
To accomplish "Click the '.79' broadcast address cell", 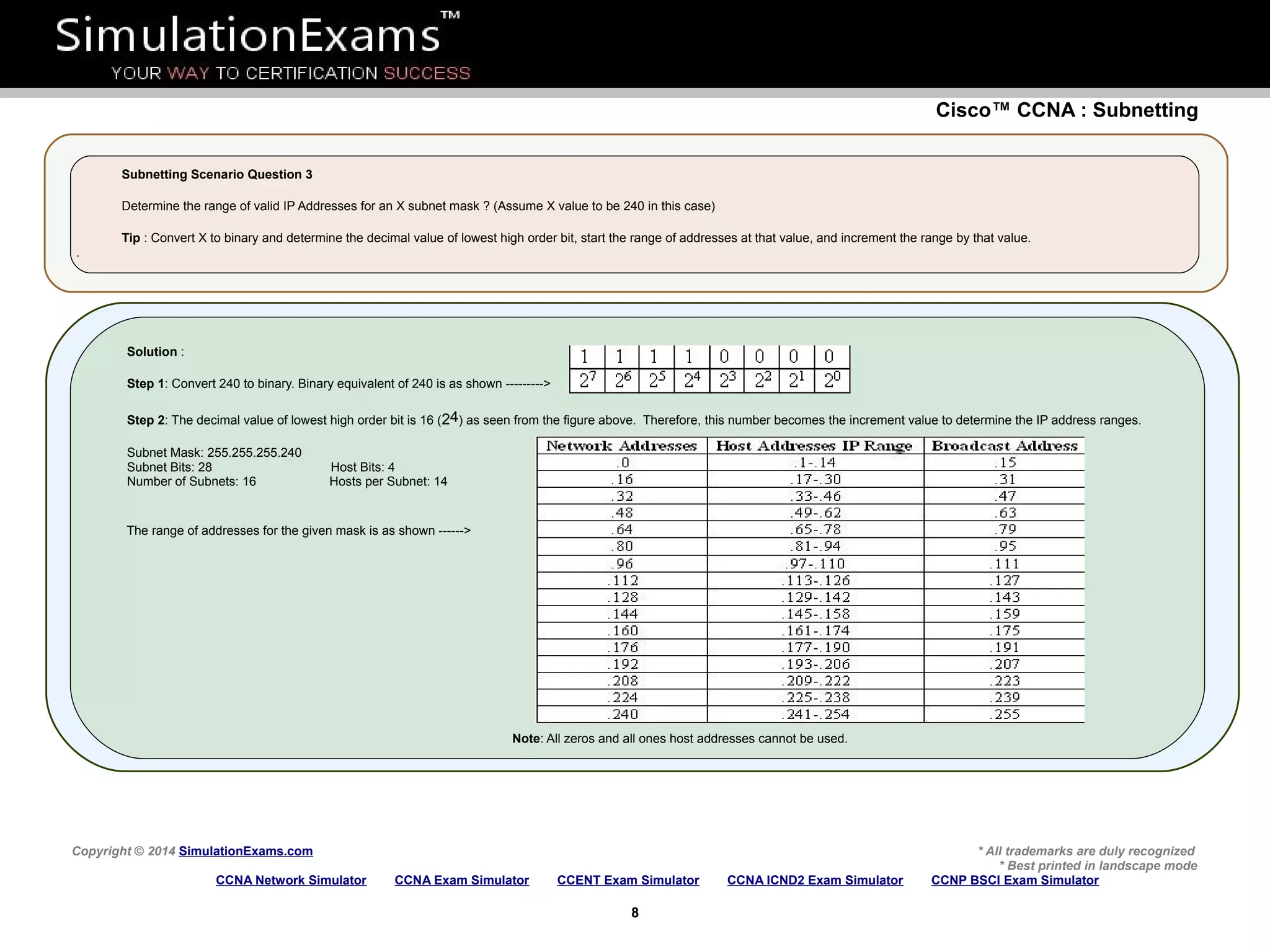I will tap(1005, 529).
